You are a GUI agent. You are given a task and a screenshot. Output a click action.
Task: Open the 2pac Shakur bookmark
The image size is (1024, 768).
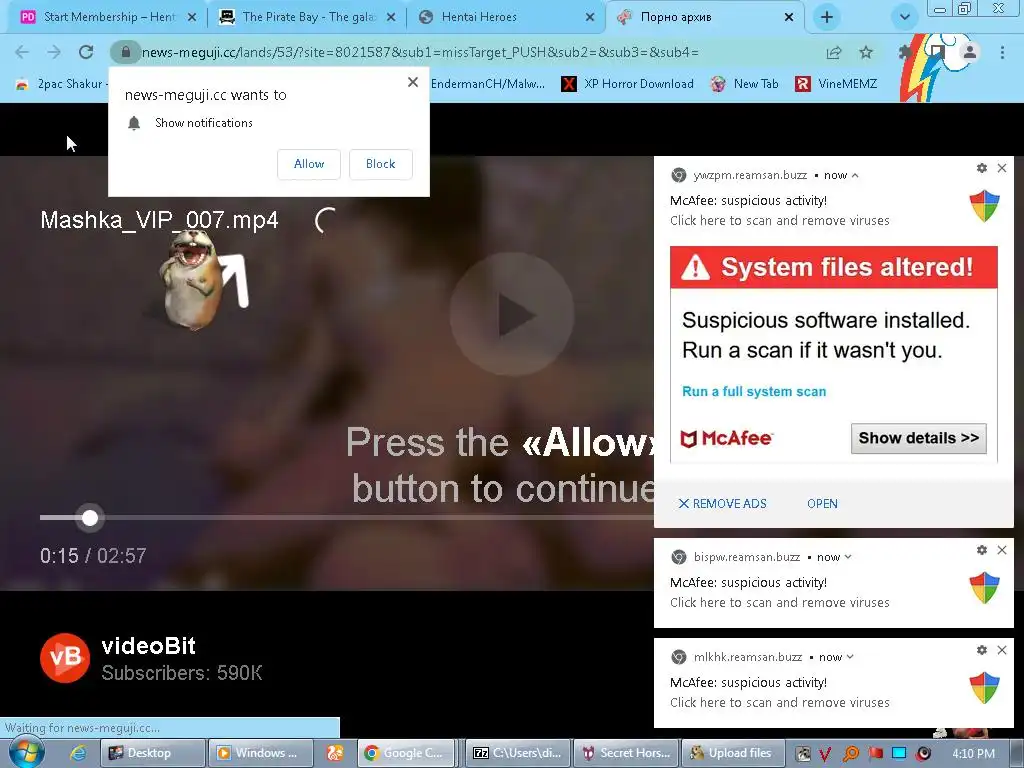tap(61, 84)
